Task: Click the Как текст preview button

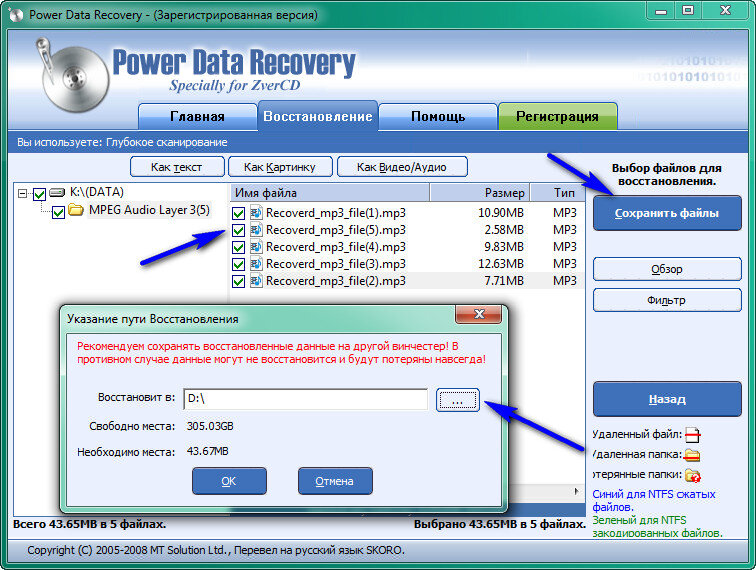Action: pyautogui.click(x=177, y=167)
